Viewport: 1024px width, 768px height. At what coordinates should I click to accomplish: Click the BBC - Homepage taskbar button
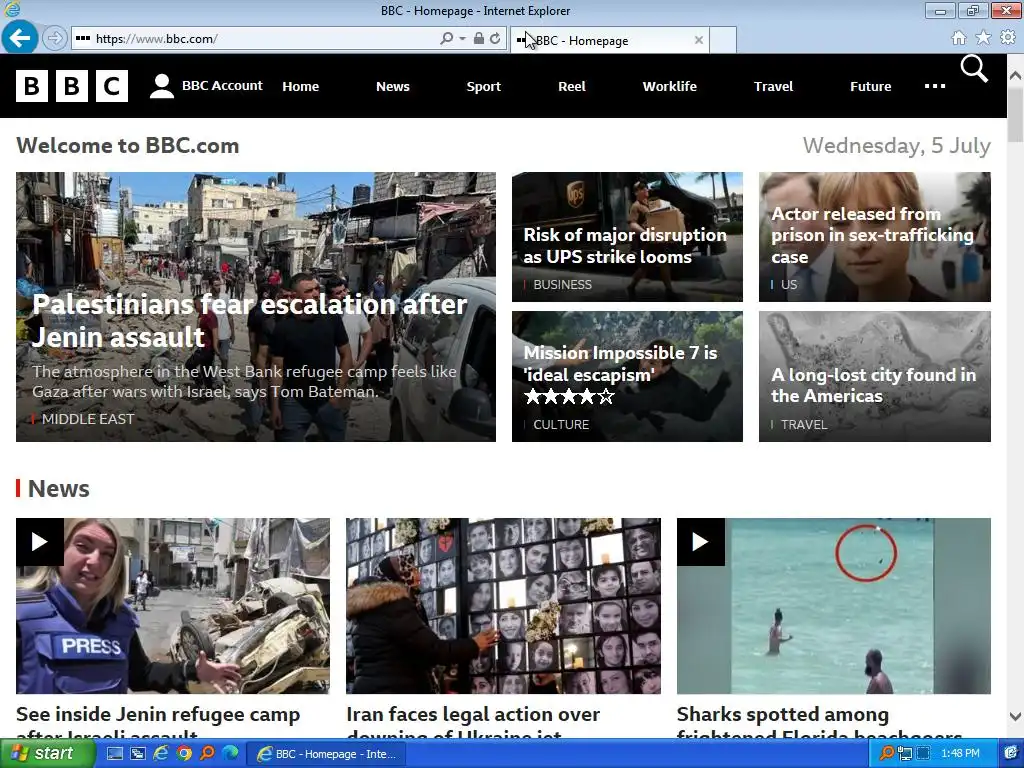point(327,754)
